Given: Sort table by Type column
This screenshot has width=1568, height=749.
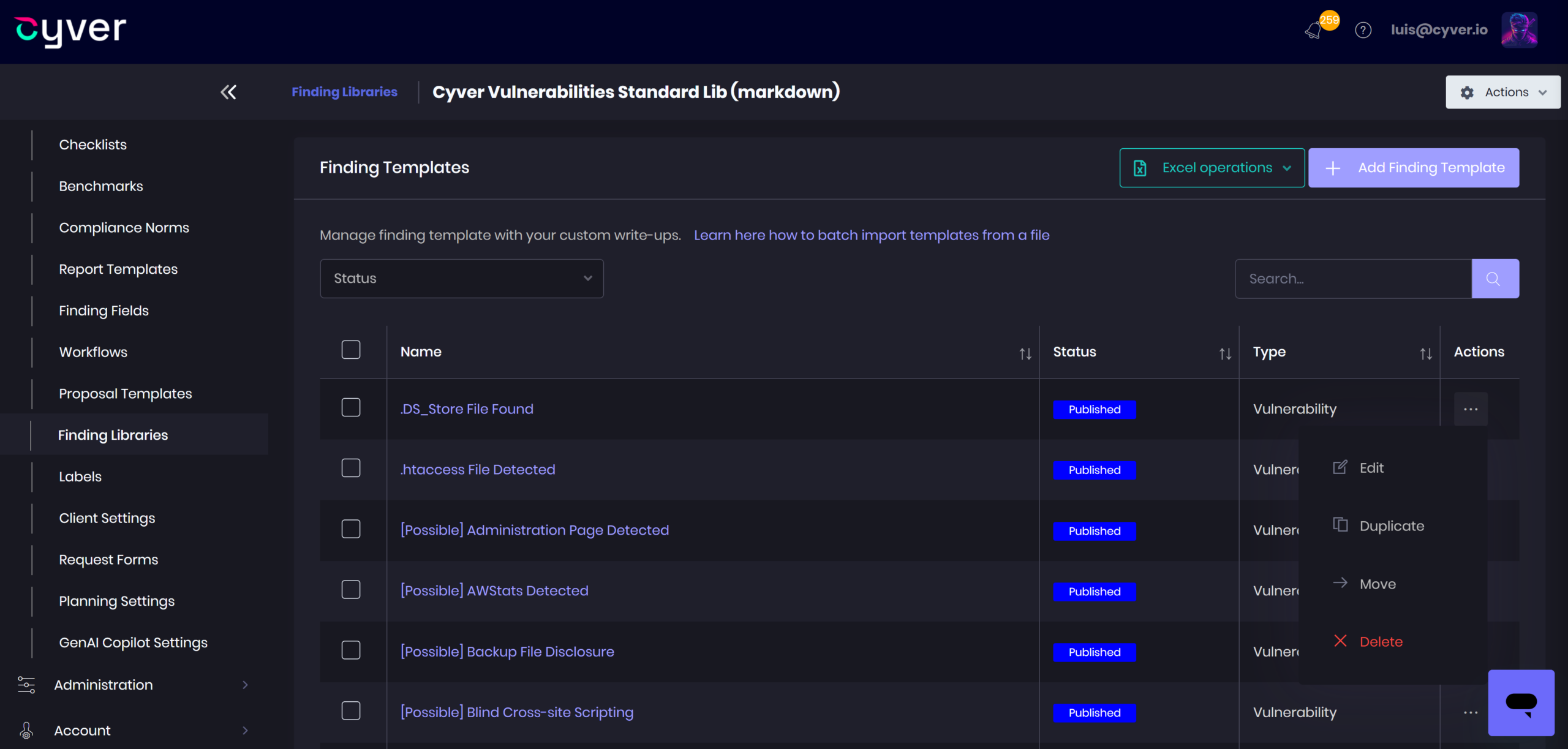Looking at the screenshot, I should 1426,353.
